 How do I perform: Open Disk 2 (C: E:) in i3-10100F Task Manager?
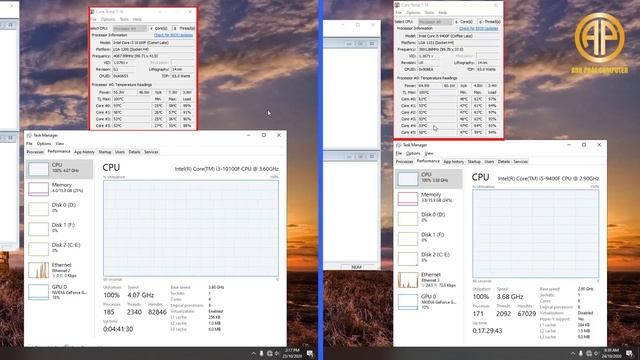(x=60, y=249)
